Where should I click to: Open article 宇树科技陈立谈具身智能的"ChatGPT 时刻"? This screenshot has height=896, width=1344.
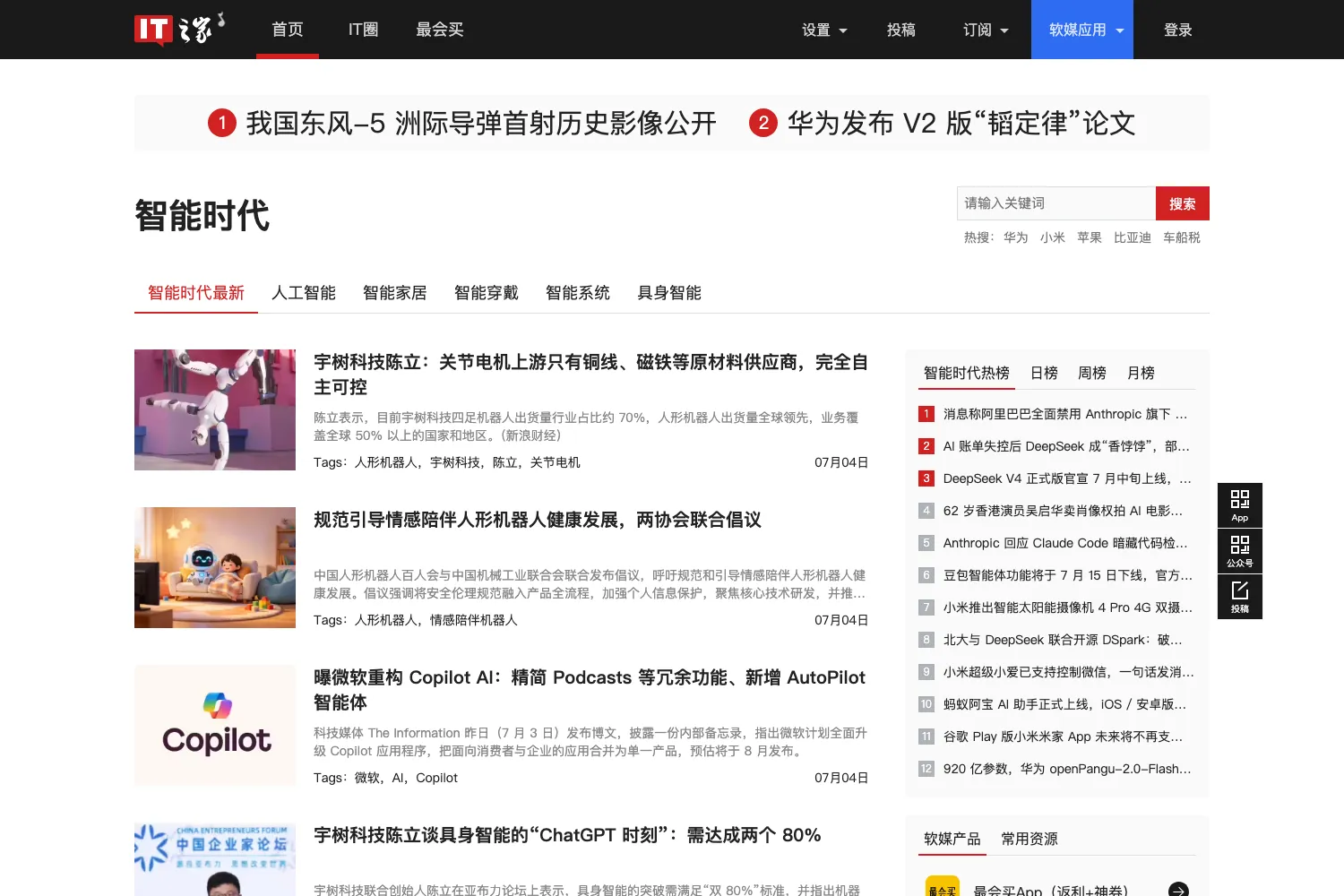pyautogui.click(x=567, y=835)
